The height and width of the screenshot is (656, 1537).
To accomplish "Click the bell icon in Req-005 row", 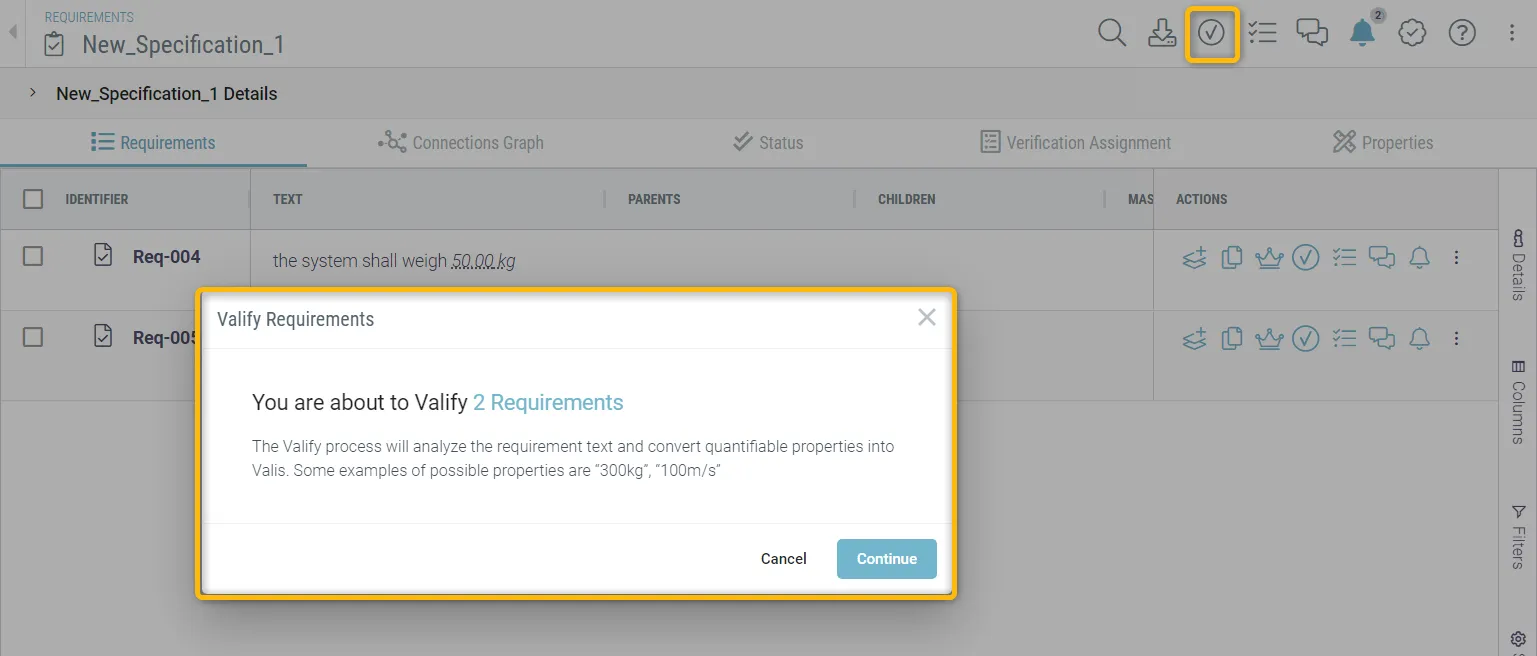I will pyautogui.click(x=1419, y=338).
